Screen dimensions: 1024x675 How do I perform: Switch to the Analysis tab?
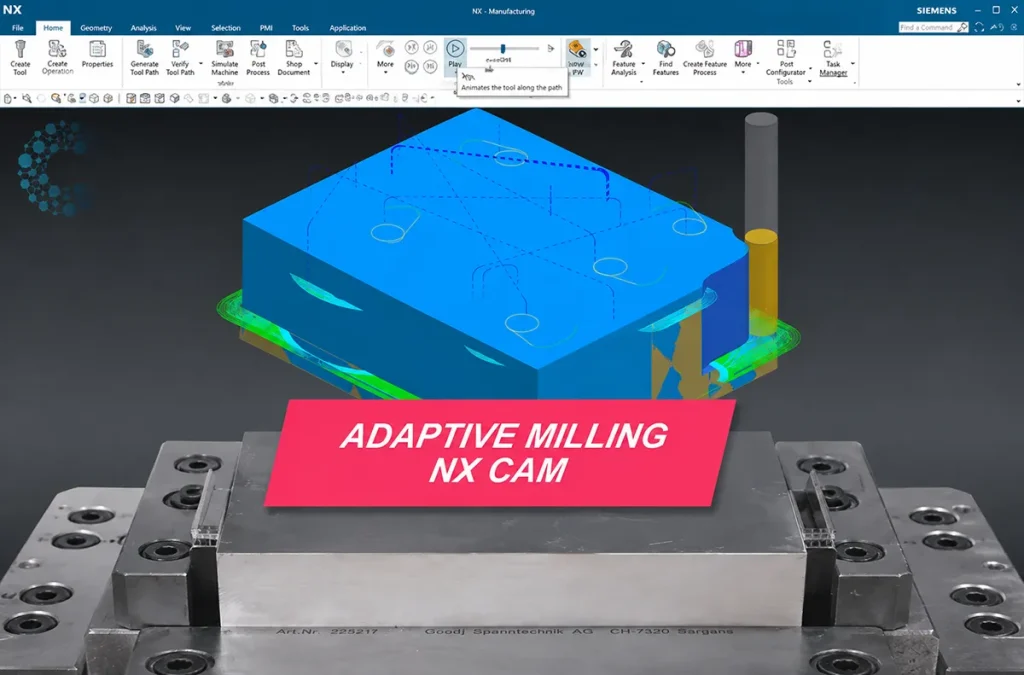click(x=143, y=28)
